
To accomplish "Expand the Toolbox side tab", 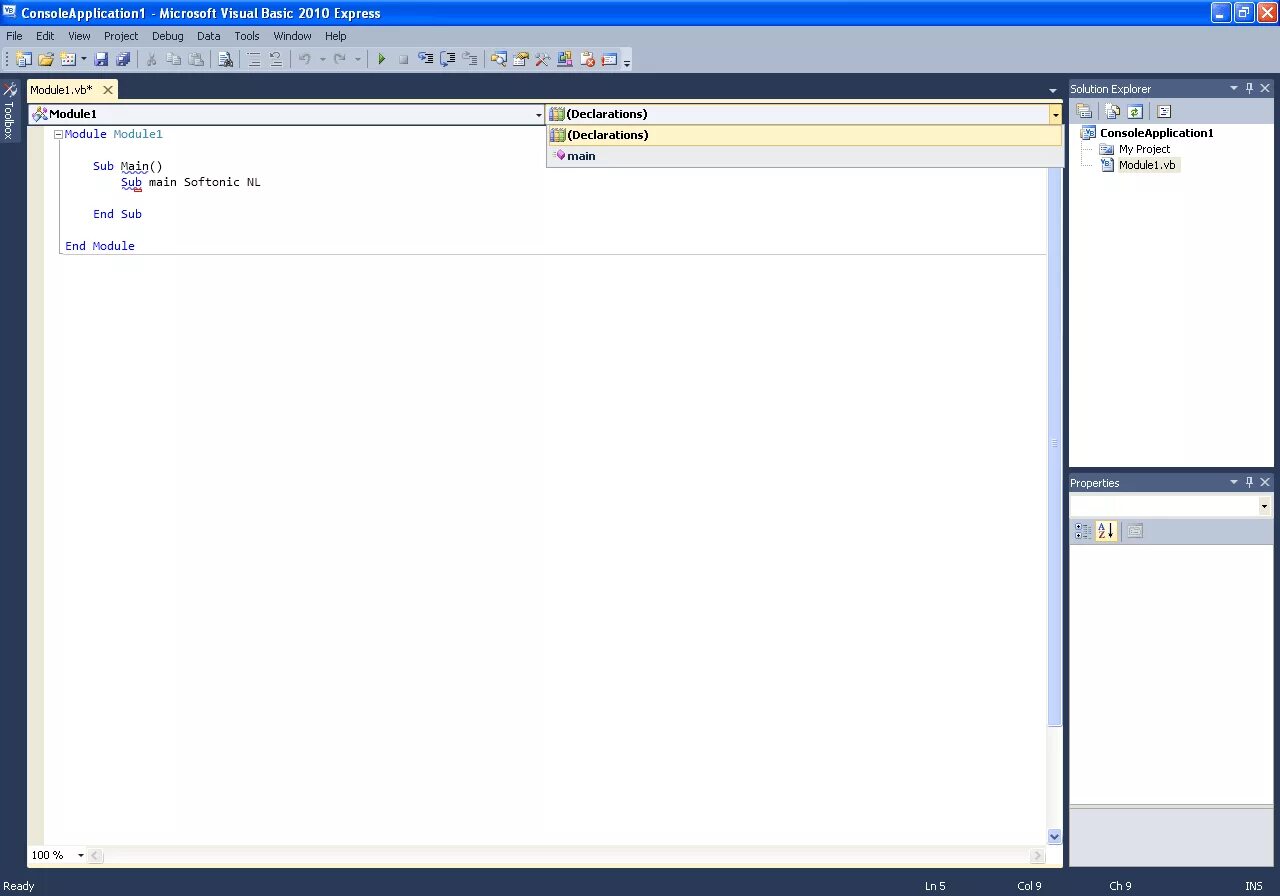I will (x=9, y=111).
